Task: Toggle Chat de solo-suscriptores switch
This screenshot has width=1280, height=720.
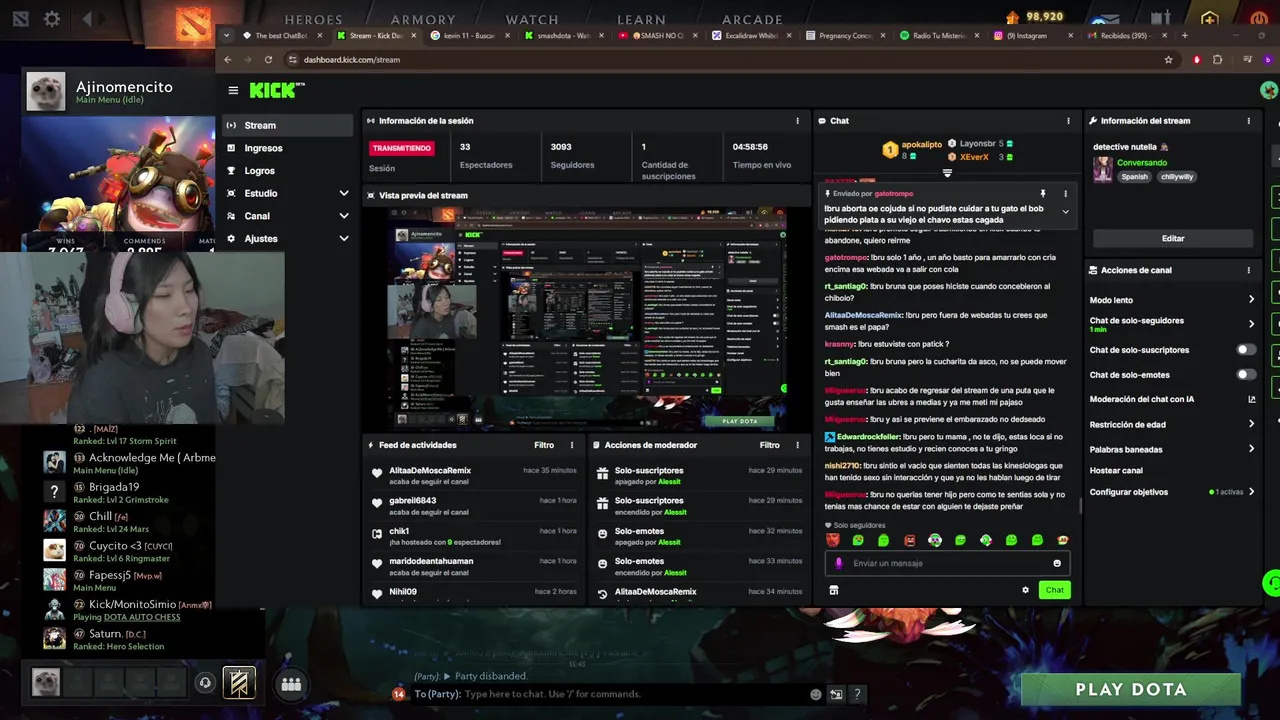Action: (1246, 350)
